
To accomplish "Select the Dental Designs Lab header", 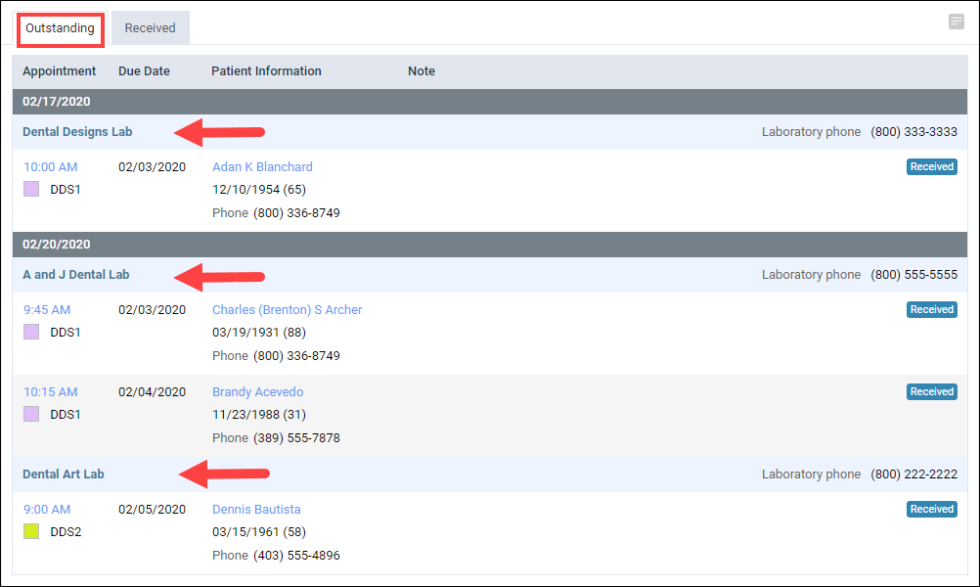I will click(77, 132).
